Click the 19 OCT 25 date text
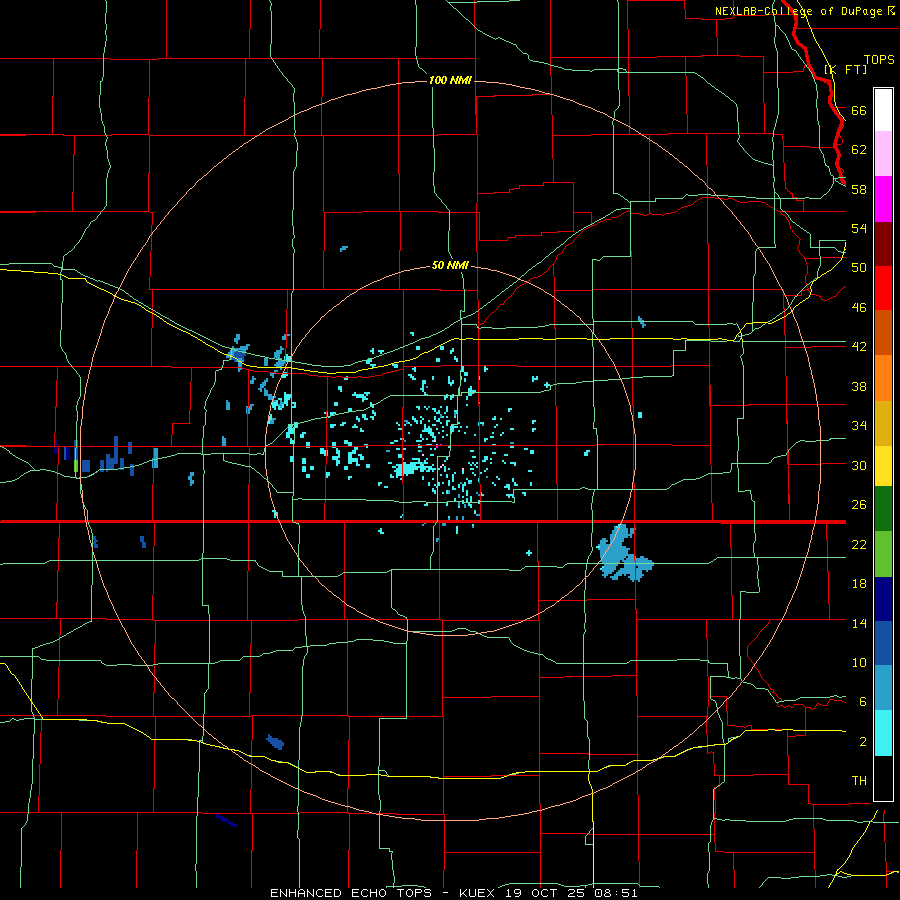The height and width of the screenshot is (900, 900). (x=546, y=893)
